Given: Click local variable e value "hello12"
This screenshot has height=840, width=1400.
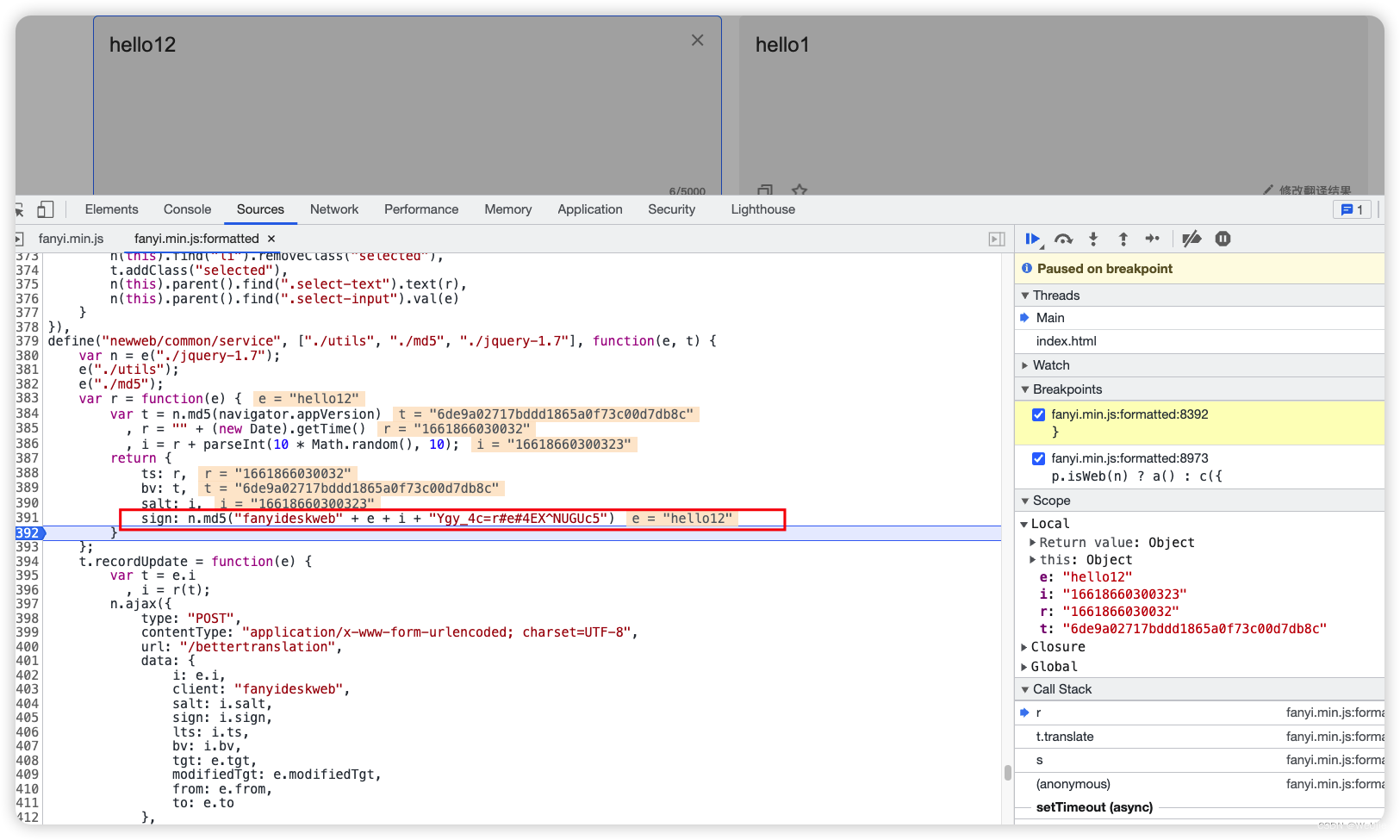Looking at the screenshot, I should point(1098,577).
